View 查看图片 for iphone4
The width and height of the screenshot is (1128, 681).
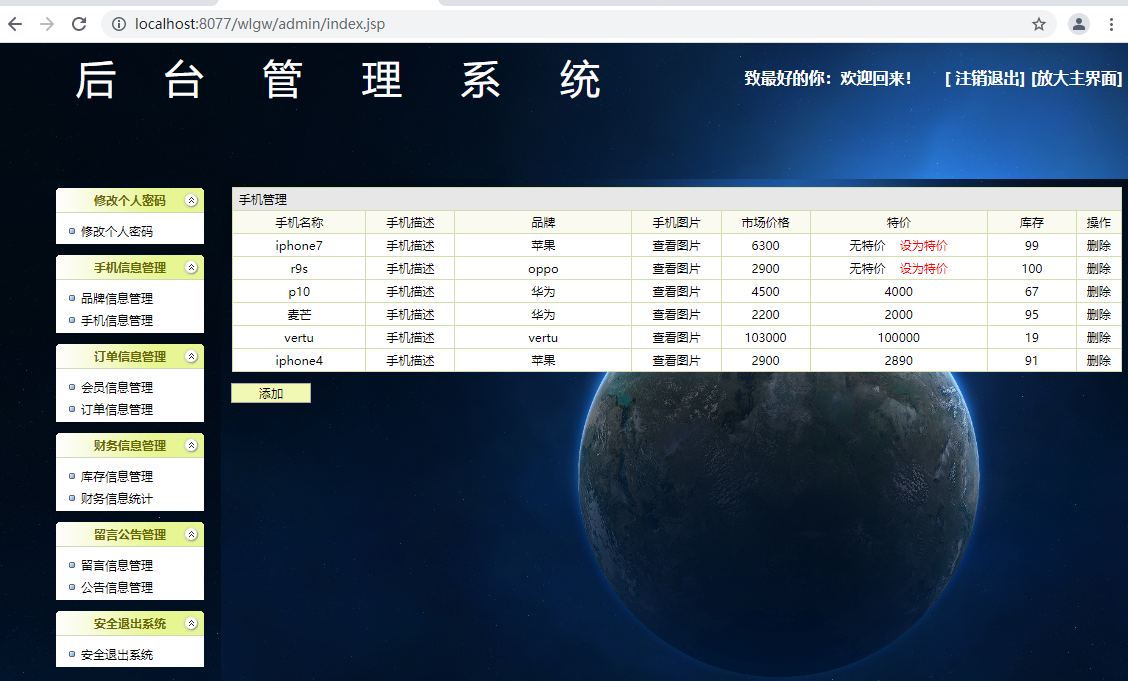[676, 361]
